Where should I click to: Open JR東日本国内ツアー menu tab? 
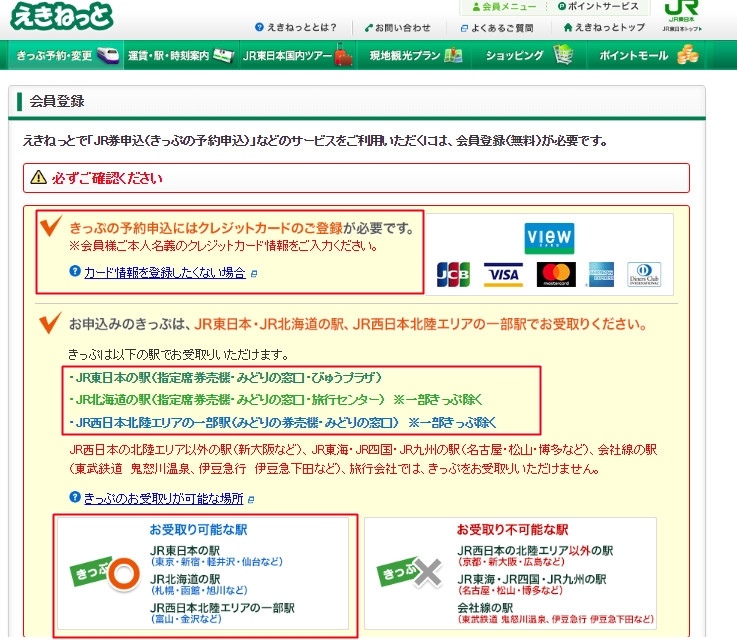[x=298, y=55]
